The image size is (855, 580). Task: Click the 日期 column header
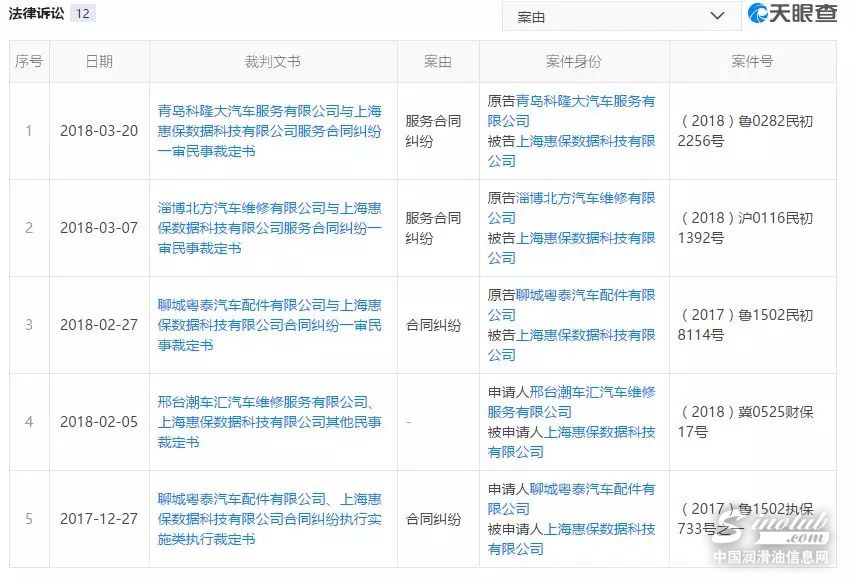coord(99,62)
